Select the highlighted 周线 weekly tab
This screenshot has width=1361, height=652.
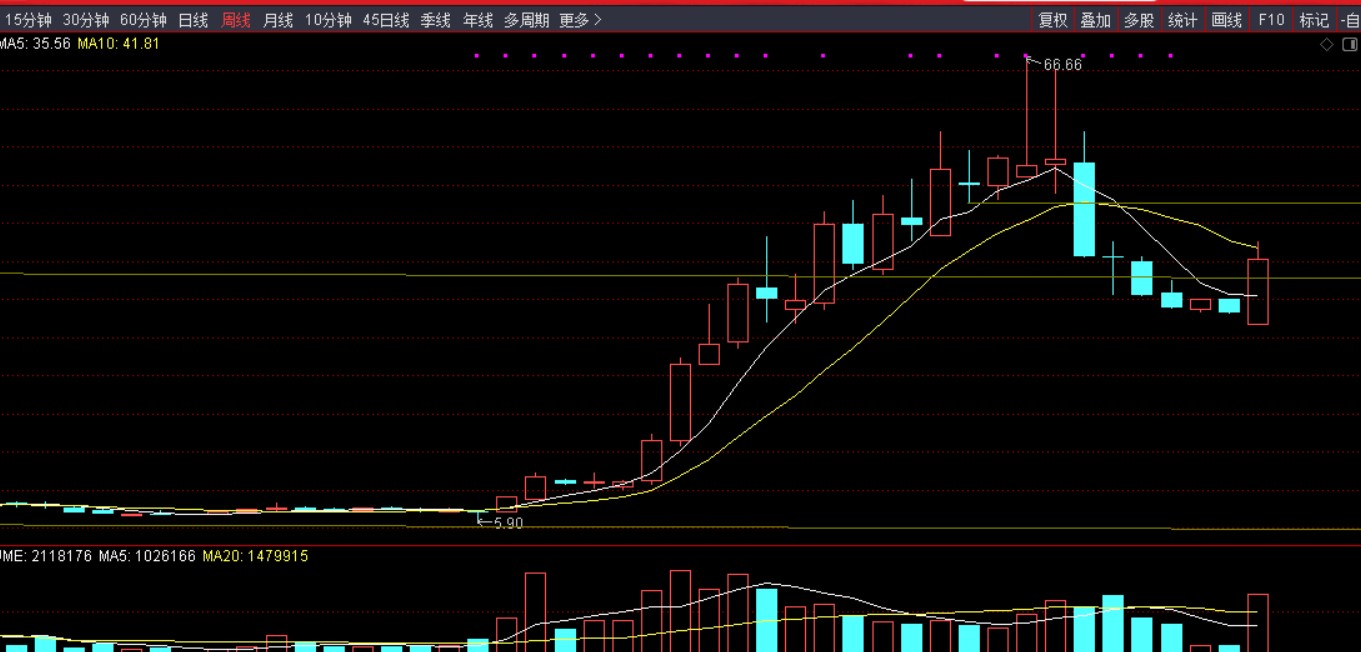point(236,20)
